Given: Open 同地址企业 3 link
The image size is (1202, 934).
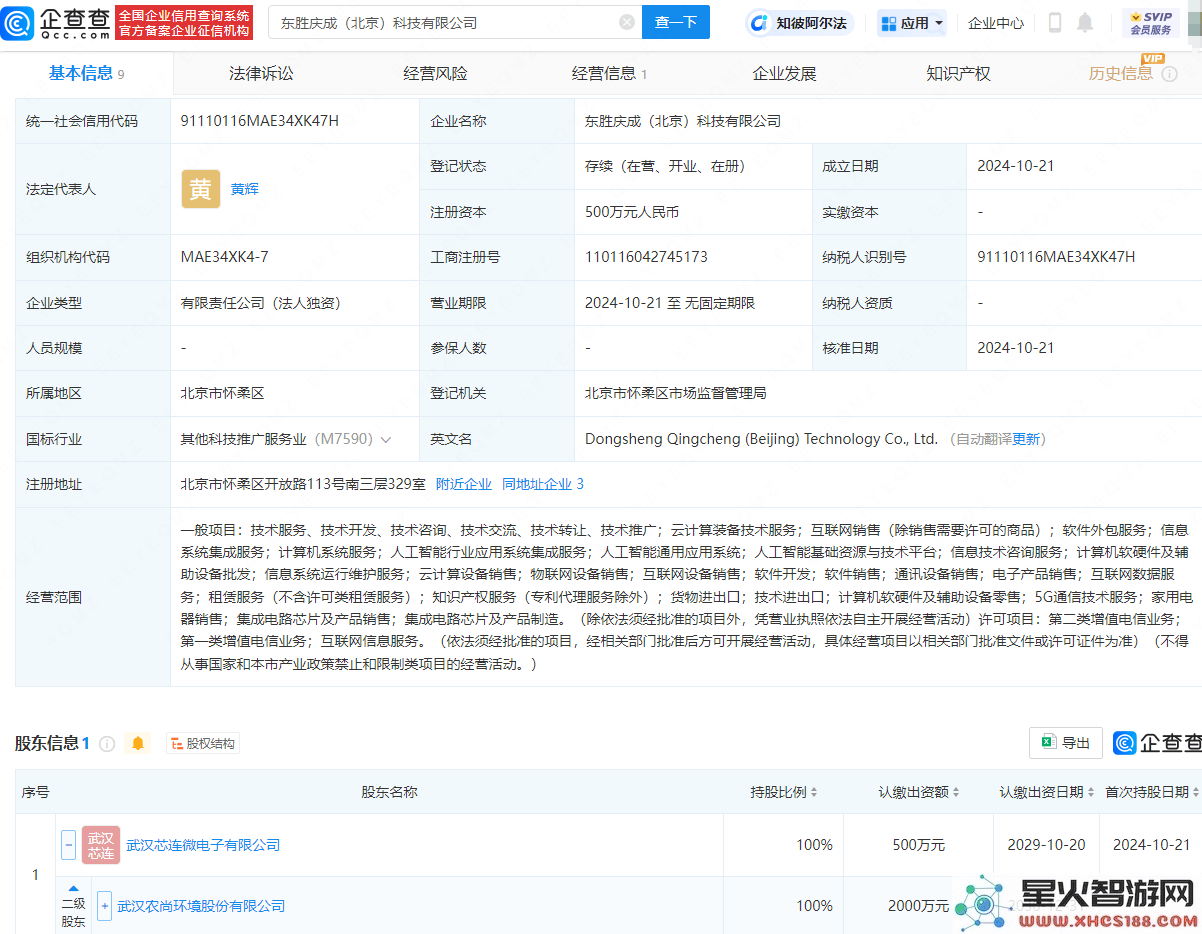Looking at the screenshot, I should click(543, 484).
